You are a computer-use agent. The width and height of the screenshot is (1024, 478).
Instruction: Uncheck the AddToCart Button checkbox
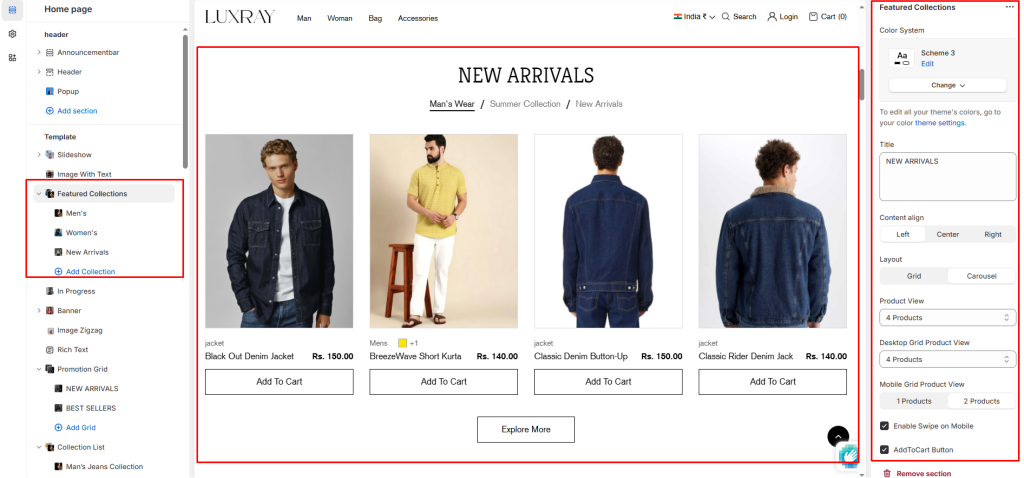tap(884, 450)
